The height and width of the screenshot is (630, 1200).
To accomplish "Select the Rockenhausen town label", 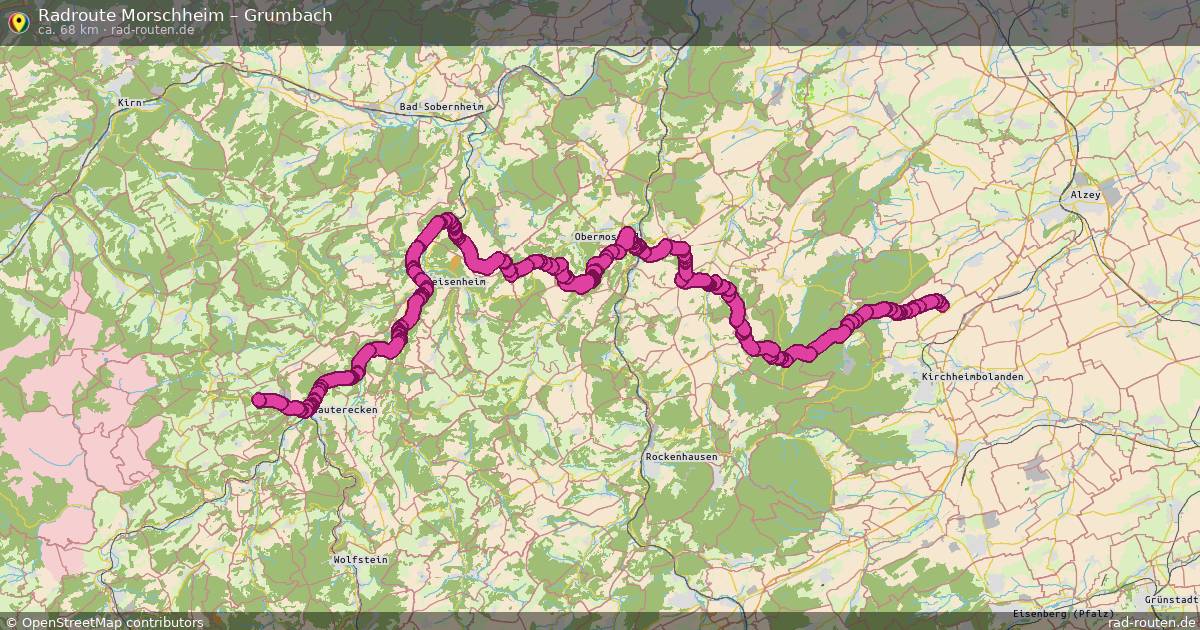I will [681, 456].
